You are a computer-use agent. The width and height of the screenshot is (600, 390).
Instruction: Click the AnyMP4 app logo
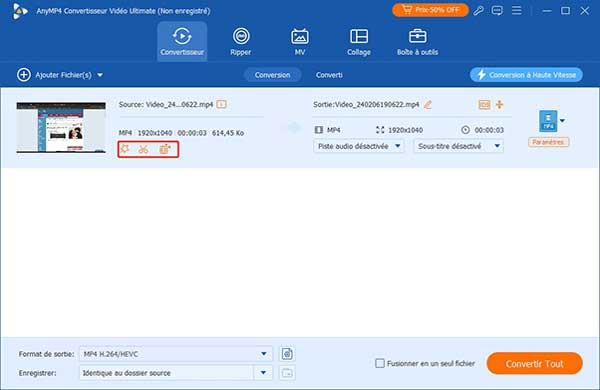point(20,11)
